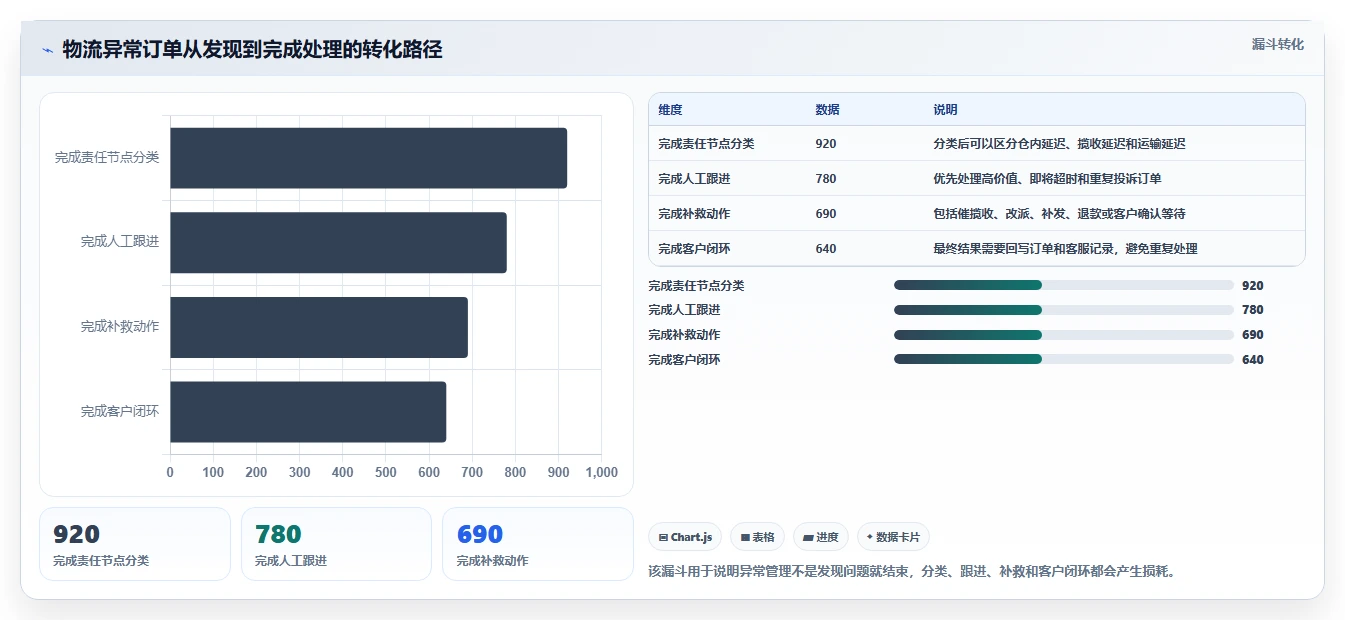Click the 640 progress bar for 完成客户闭环

click(x=1064, y=359)
